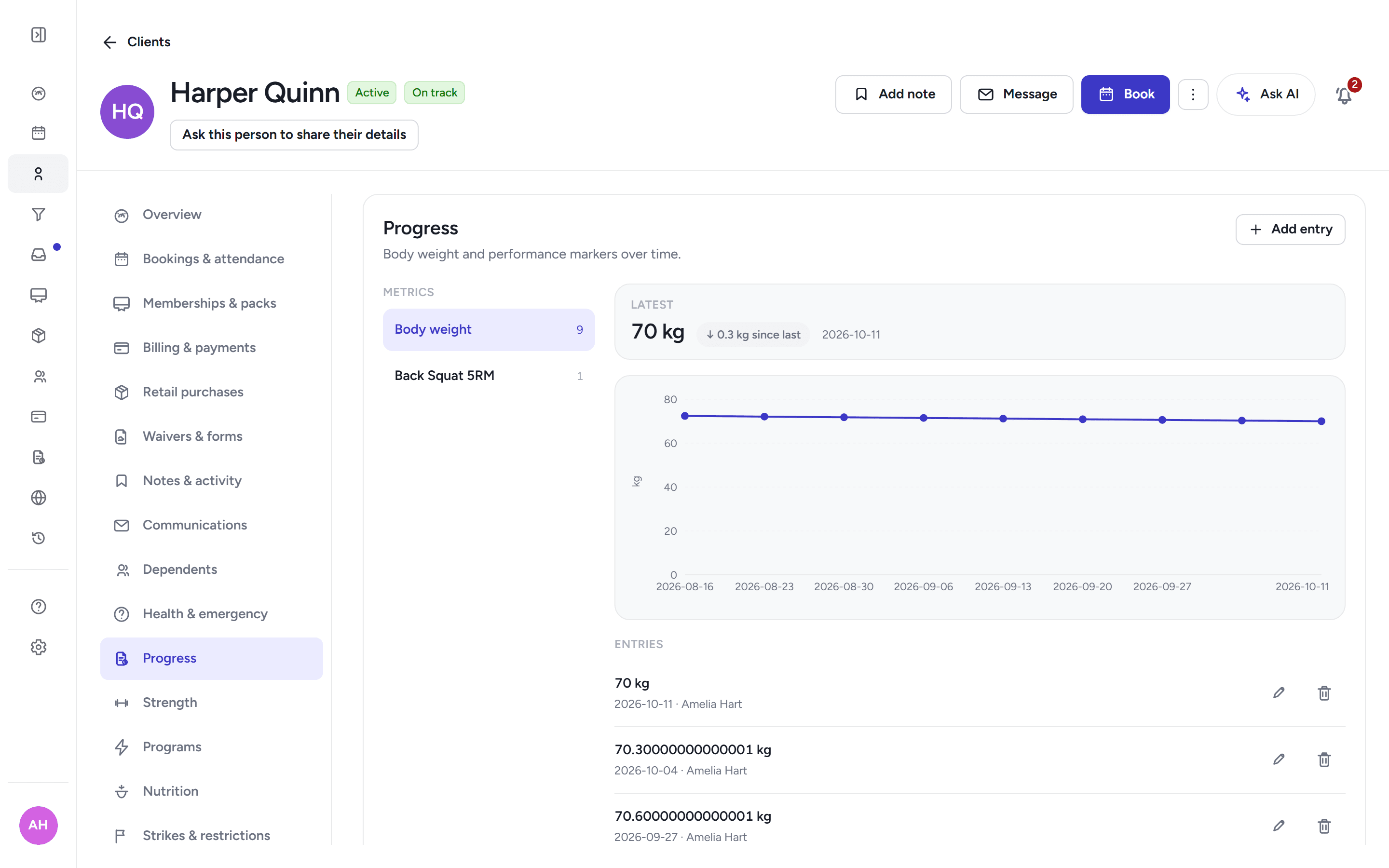
Task: Open notifications bell with 2 badge
Action: 1344,95
